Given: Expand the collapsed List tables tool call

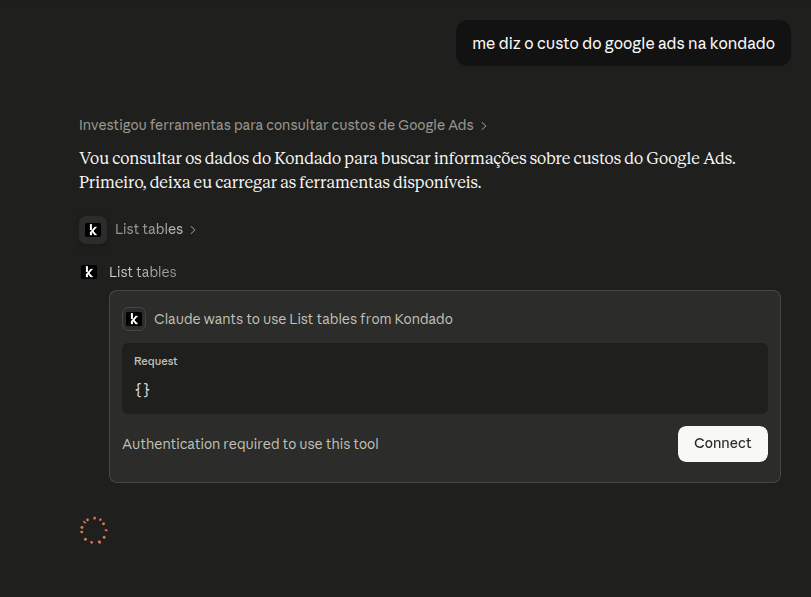Looking at the screenshot, I should tap(155, 229).
